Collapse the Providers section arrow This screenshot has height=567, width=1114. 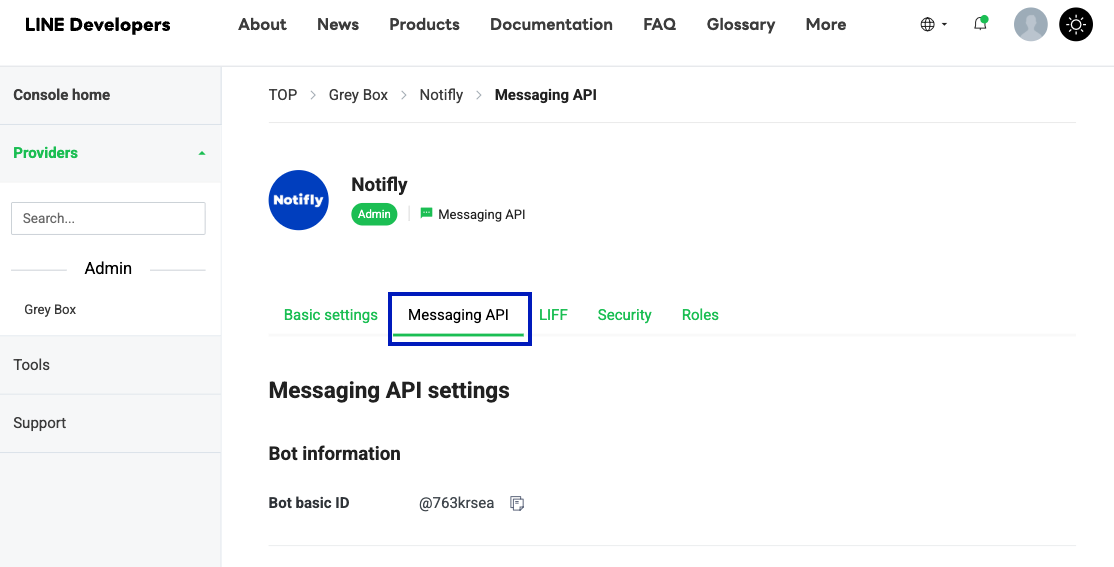(202, 153)
